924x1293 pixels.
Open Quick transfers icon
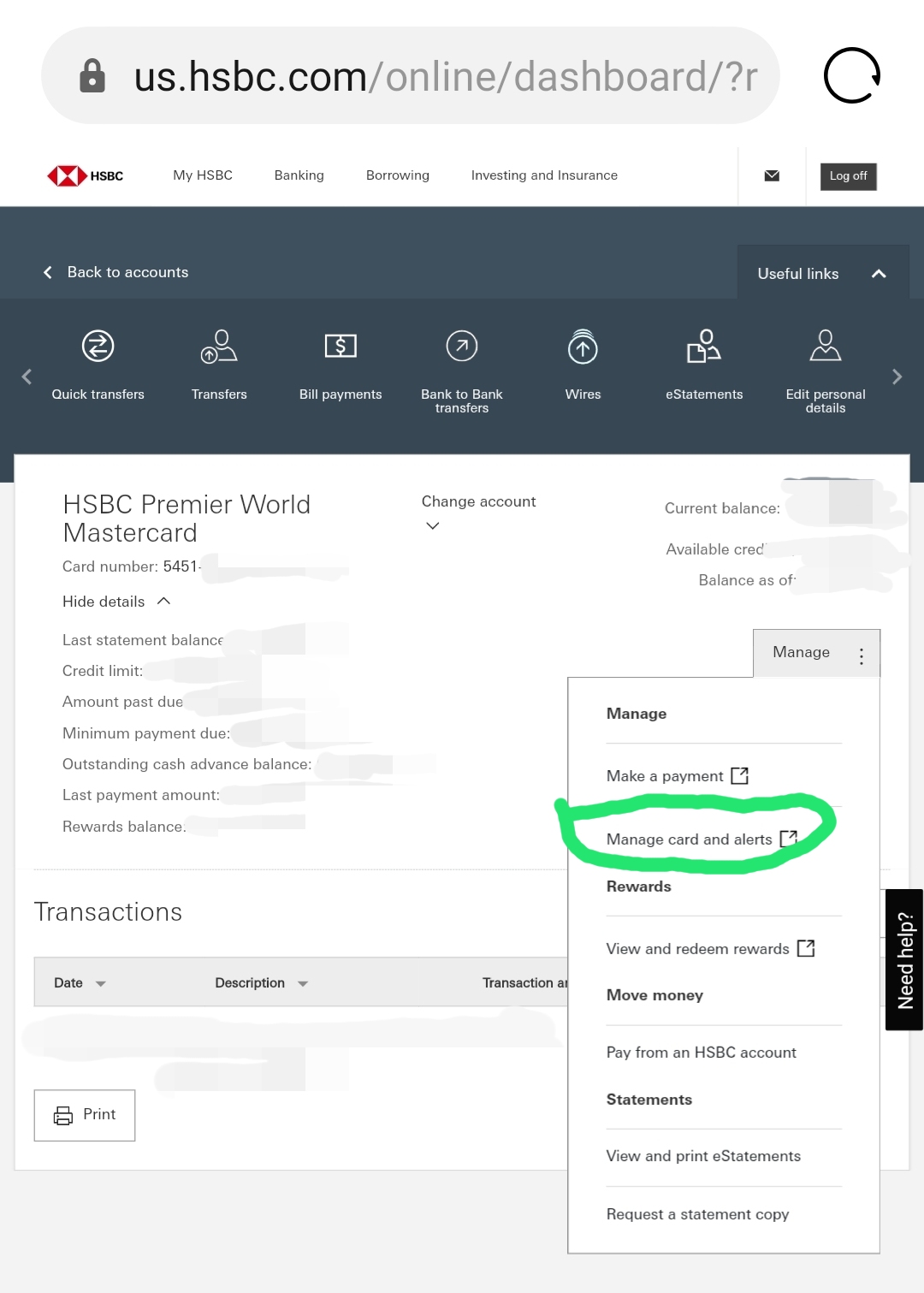[x=98, y=347]
